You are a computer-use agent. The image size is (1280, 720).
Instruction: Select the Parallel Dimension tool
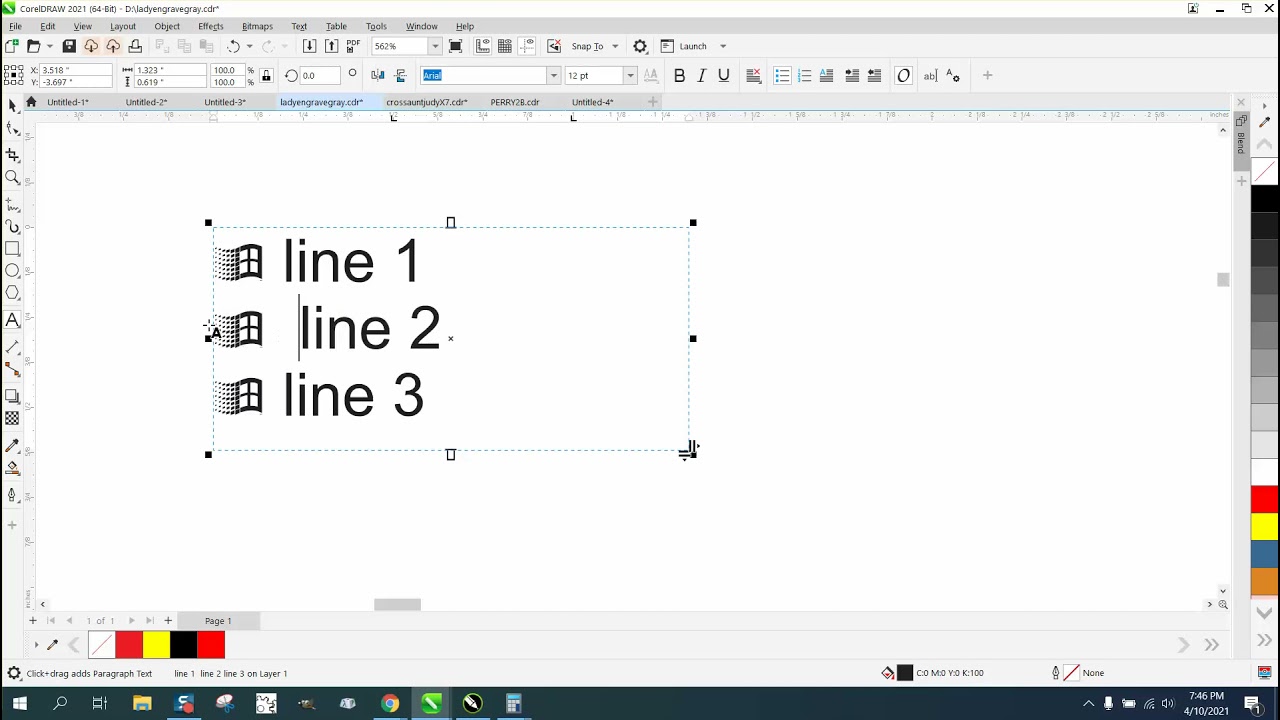pos(12,347)
